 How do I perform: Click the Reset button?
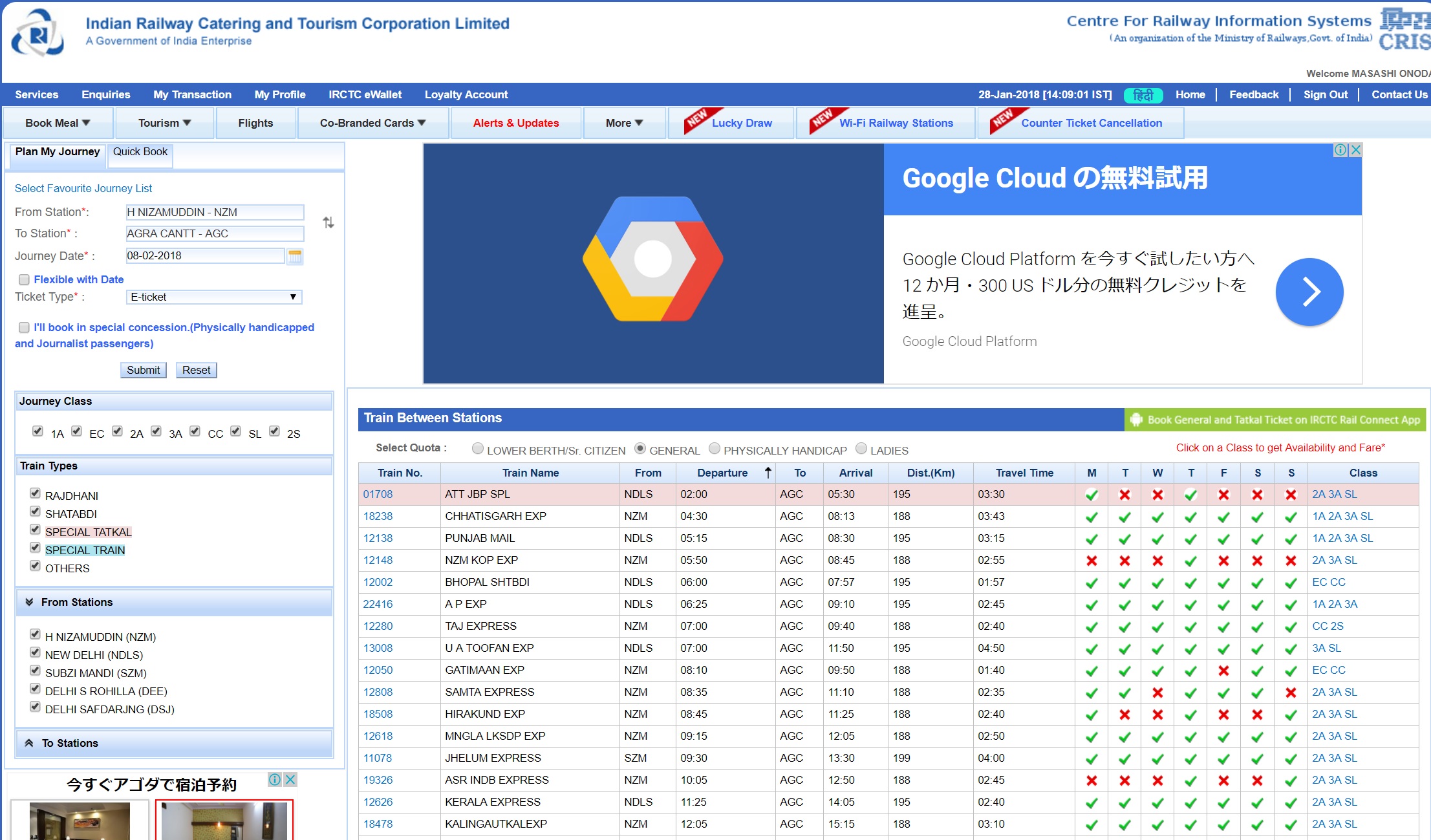[196, 370]
